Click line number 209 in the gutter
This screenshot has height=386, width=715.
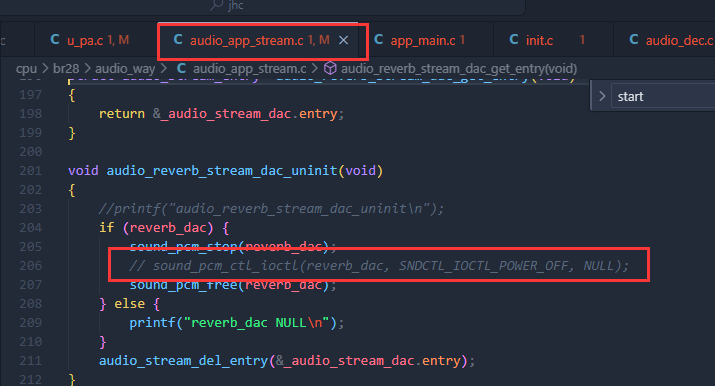pos(31,323)
